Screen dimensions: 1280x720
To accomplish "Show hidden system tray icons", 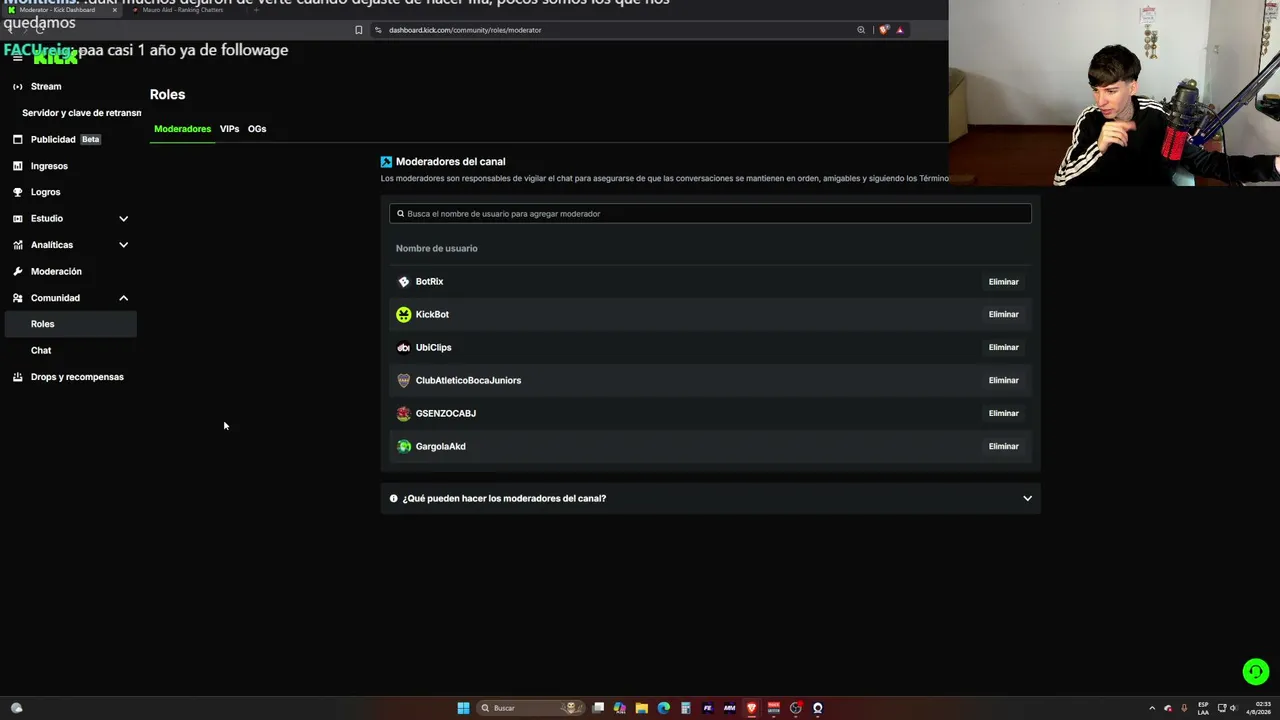I will tap(1152, 708).
